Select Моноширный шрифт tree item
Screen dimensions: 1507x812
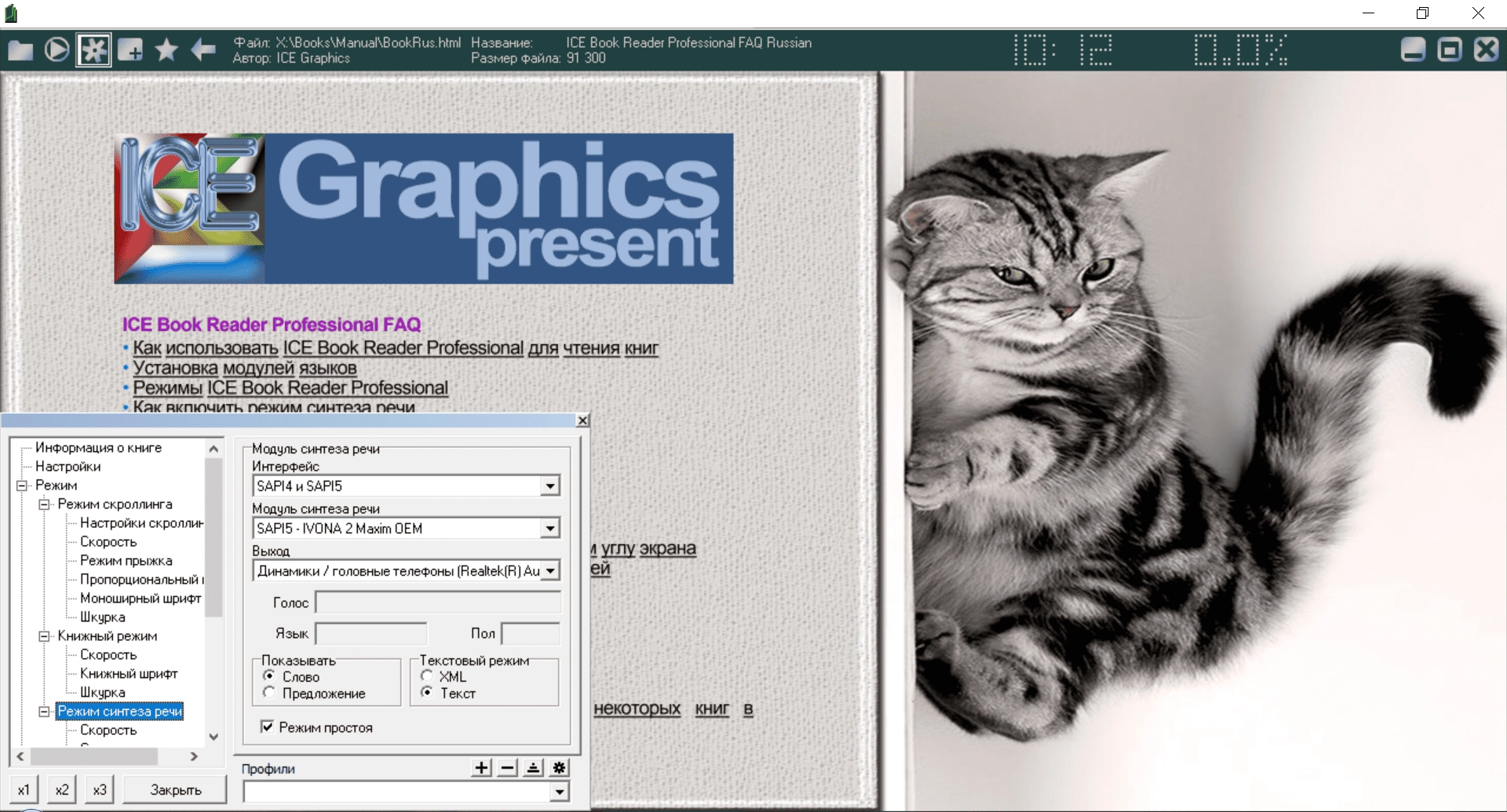[x=140, y=599]
